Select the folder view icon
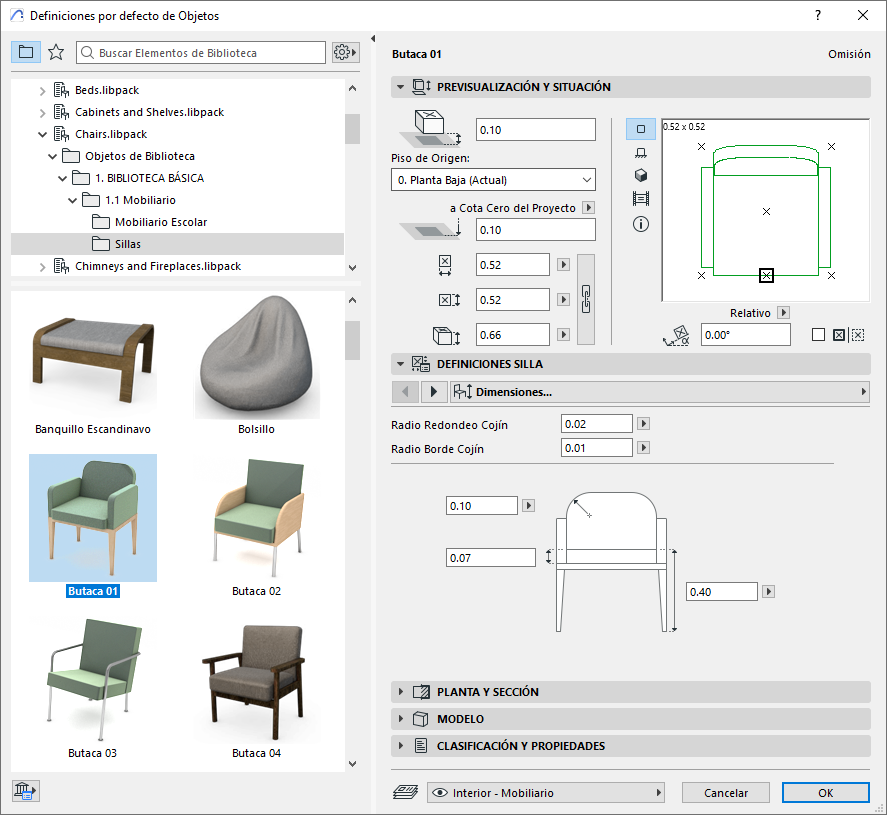The height and width of the screenshot is (815, 887). 26,52
